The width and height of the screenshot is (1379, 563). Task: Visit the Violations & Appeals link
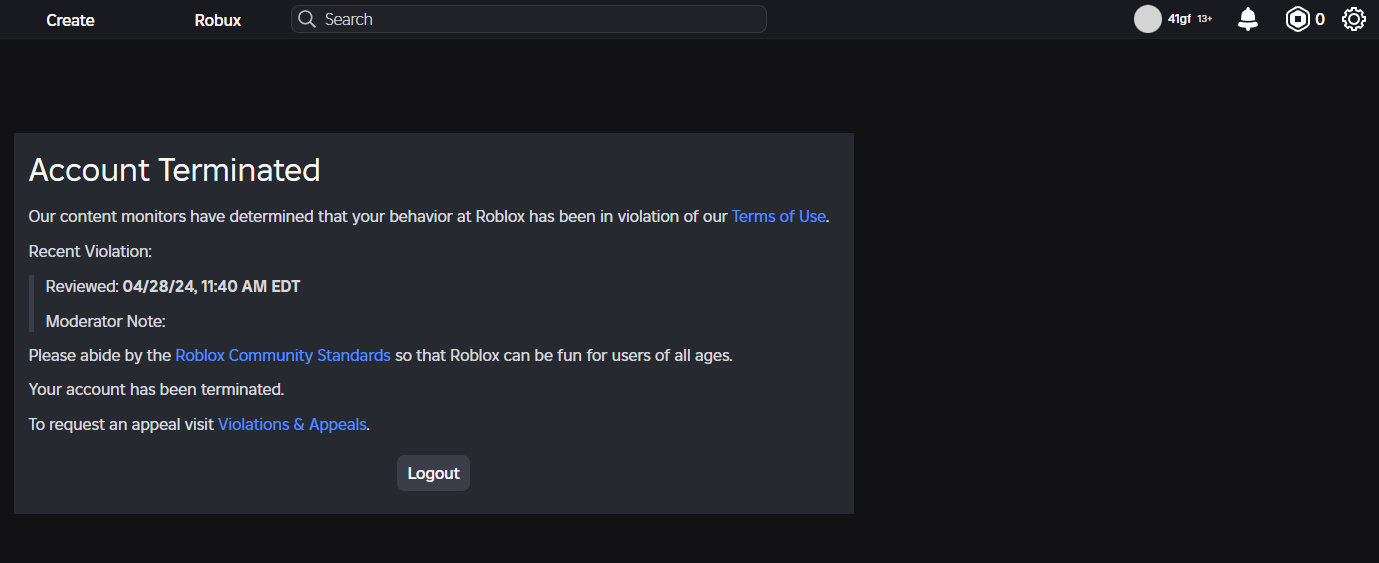point(292,424)
